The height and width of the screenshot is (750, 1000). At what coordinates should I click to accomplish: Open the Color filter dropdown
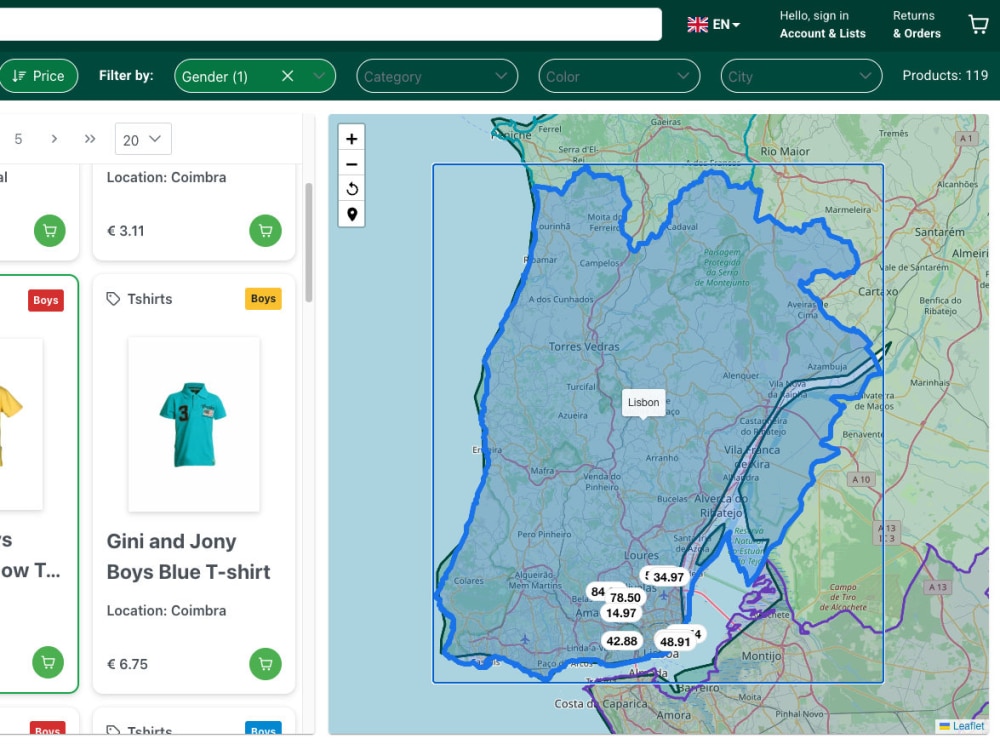[x=619, y=77]
